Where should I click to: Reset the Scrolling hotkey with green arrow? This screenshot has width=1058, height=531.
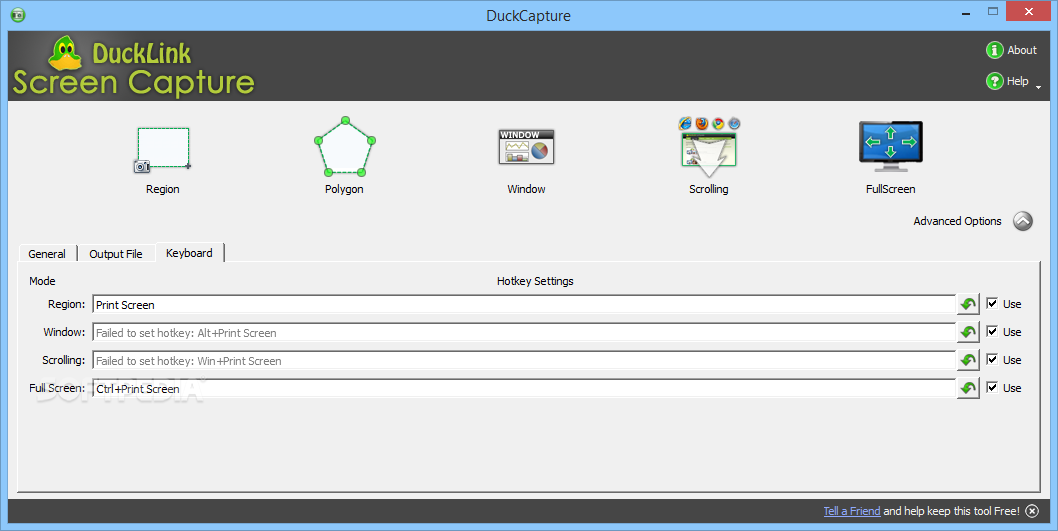tap(968, 360)
